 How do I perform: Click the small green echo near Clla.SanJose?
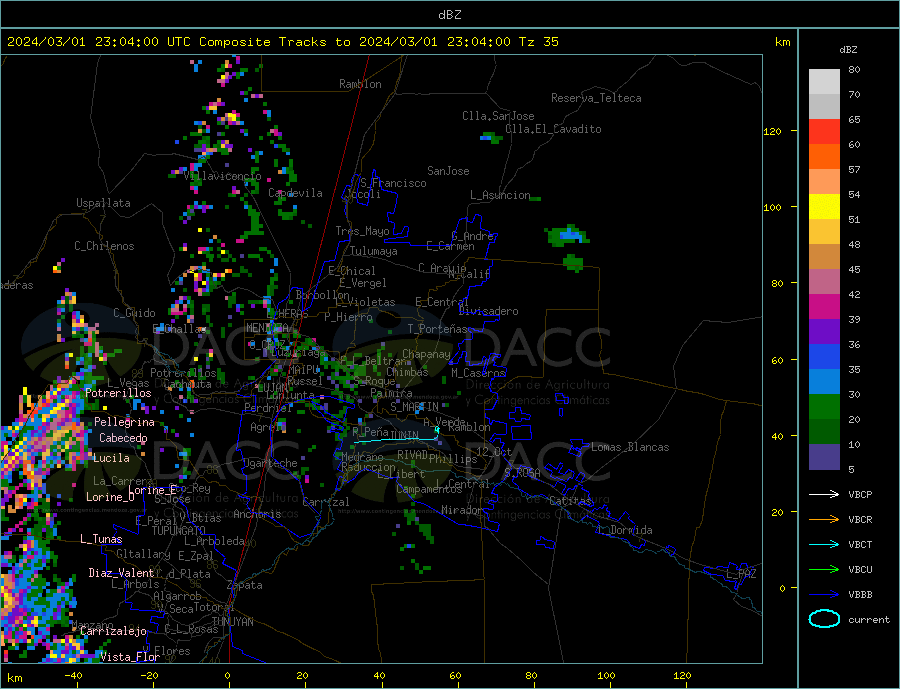(x=491, y=137)
